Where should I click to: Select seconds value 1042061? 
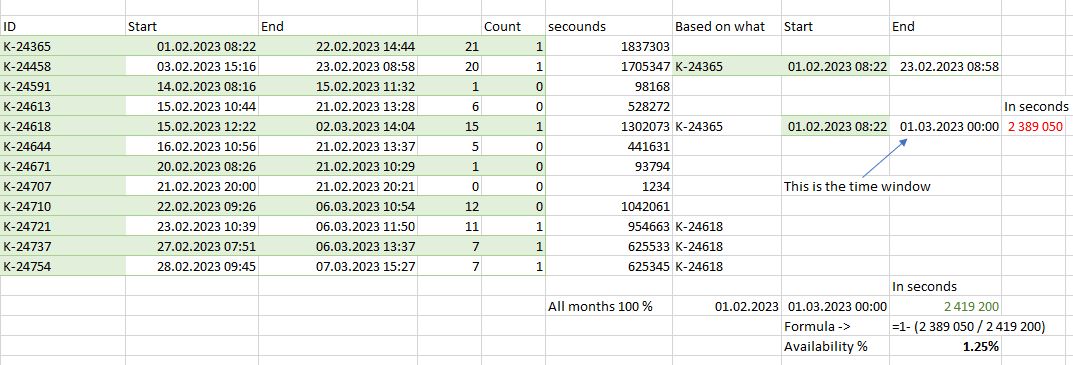coord(608,205)
